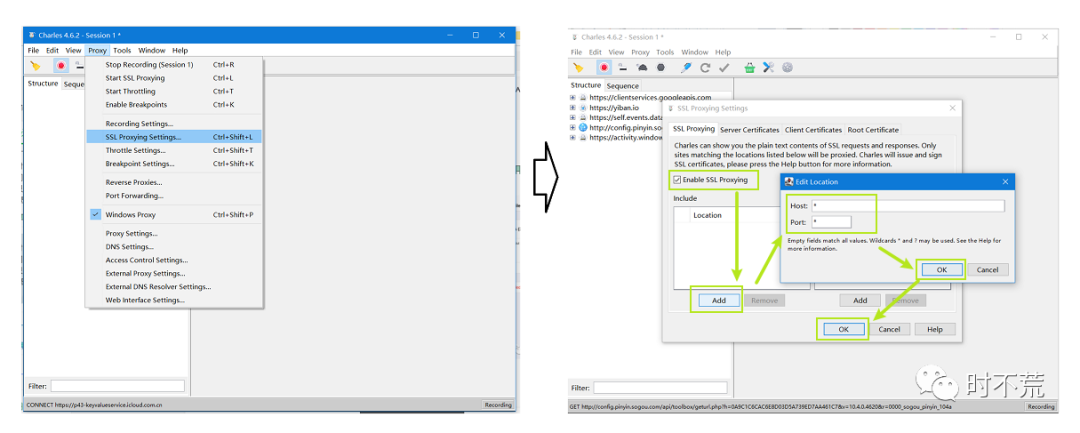
Task: Switch to the Root Certificate tab
Action: [873, 129]
